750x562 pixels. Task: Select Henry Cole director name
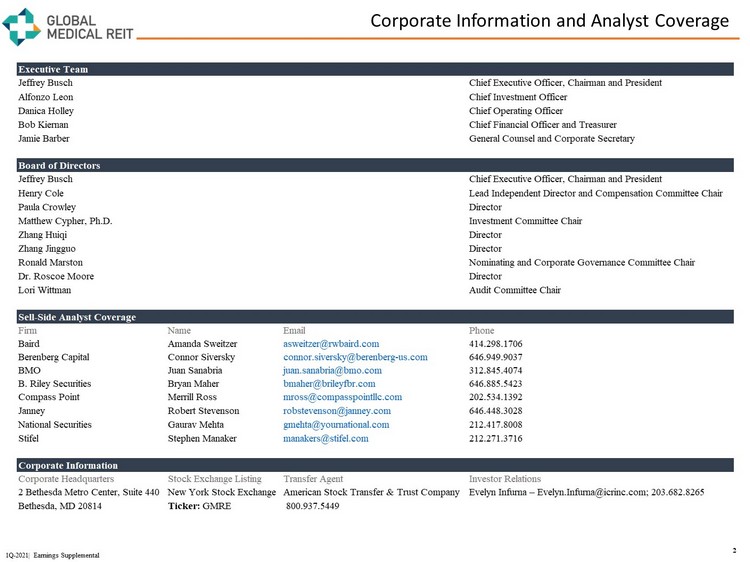pos(41,193)
